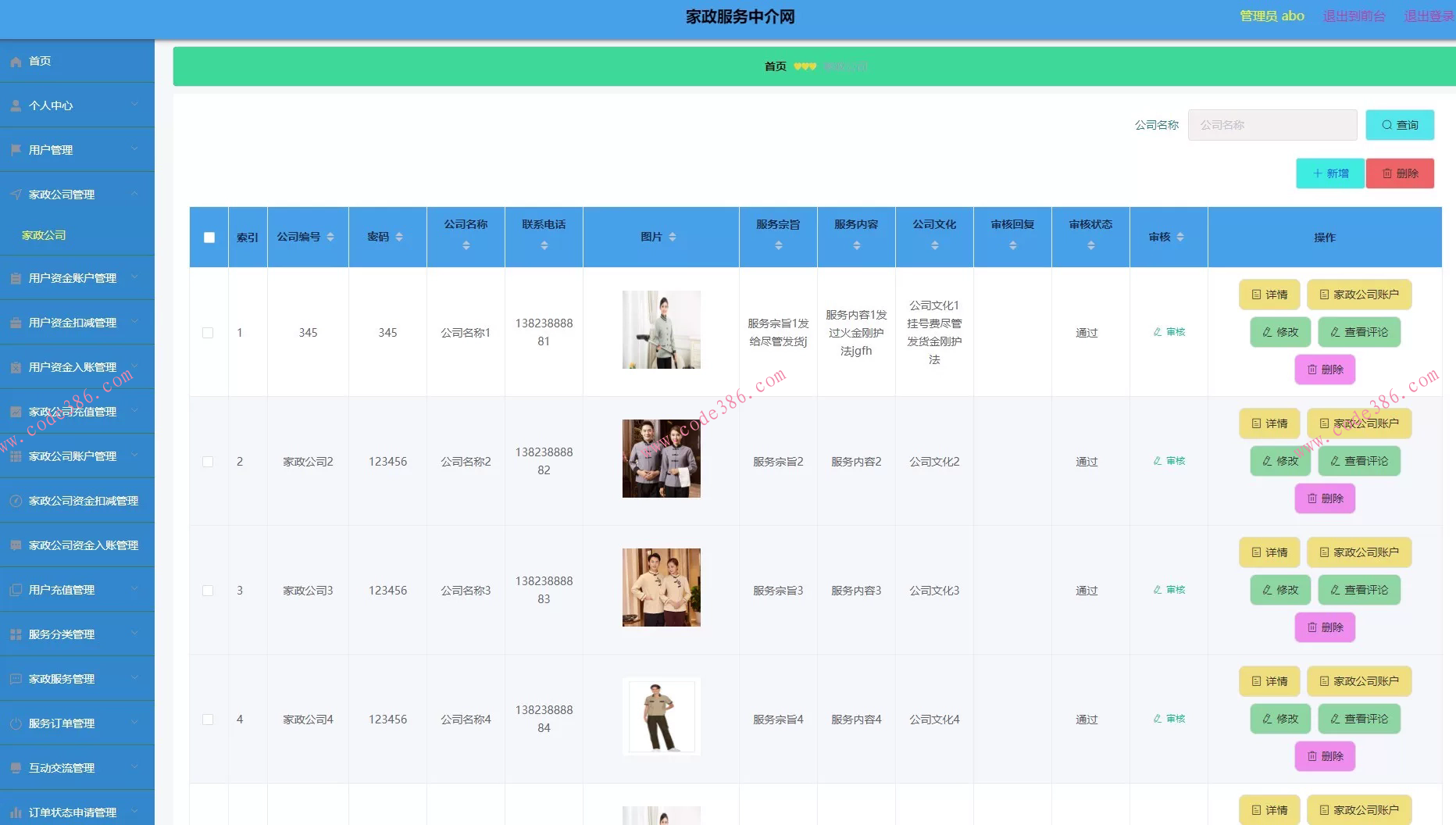The height and width of the screenshot is (825, 1456).
Task: Open 详情 for 公司名称1
Action: (x=1269, y=295)
